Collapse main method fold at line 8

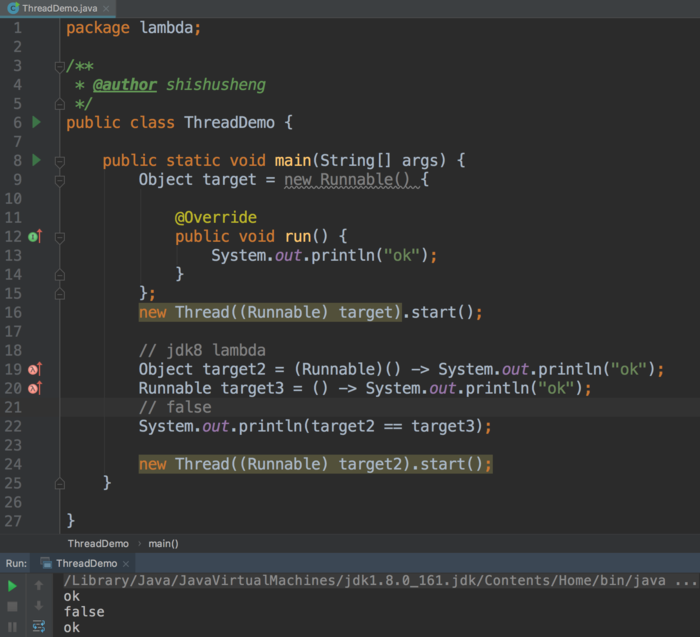(59, 161)
